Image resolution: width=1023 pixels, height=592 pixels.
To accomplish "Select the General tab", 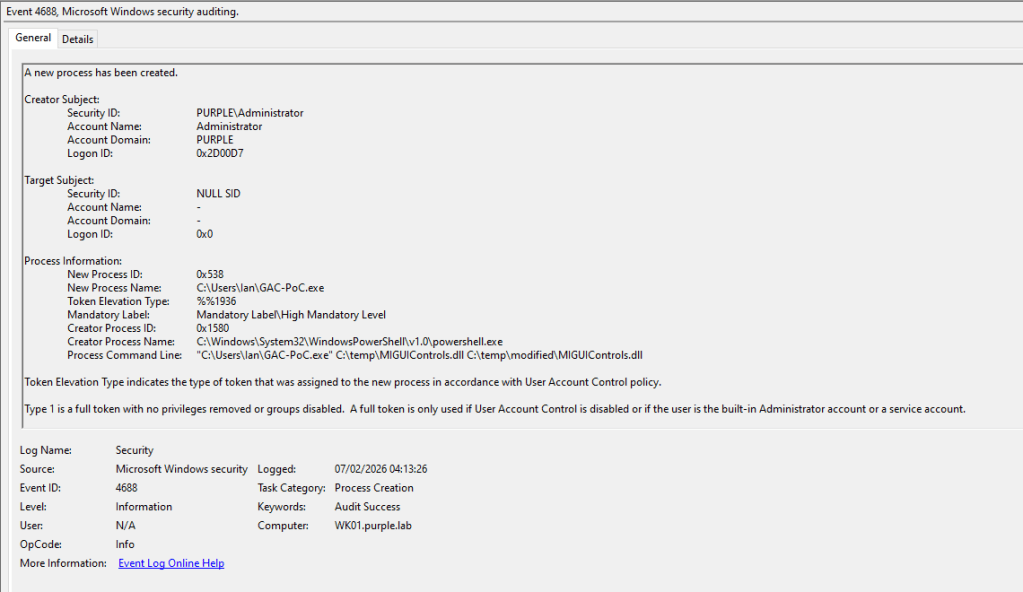I will click(33, 38).
